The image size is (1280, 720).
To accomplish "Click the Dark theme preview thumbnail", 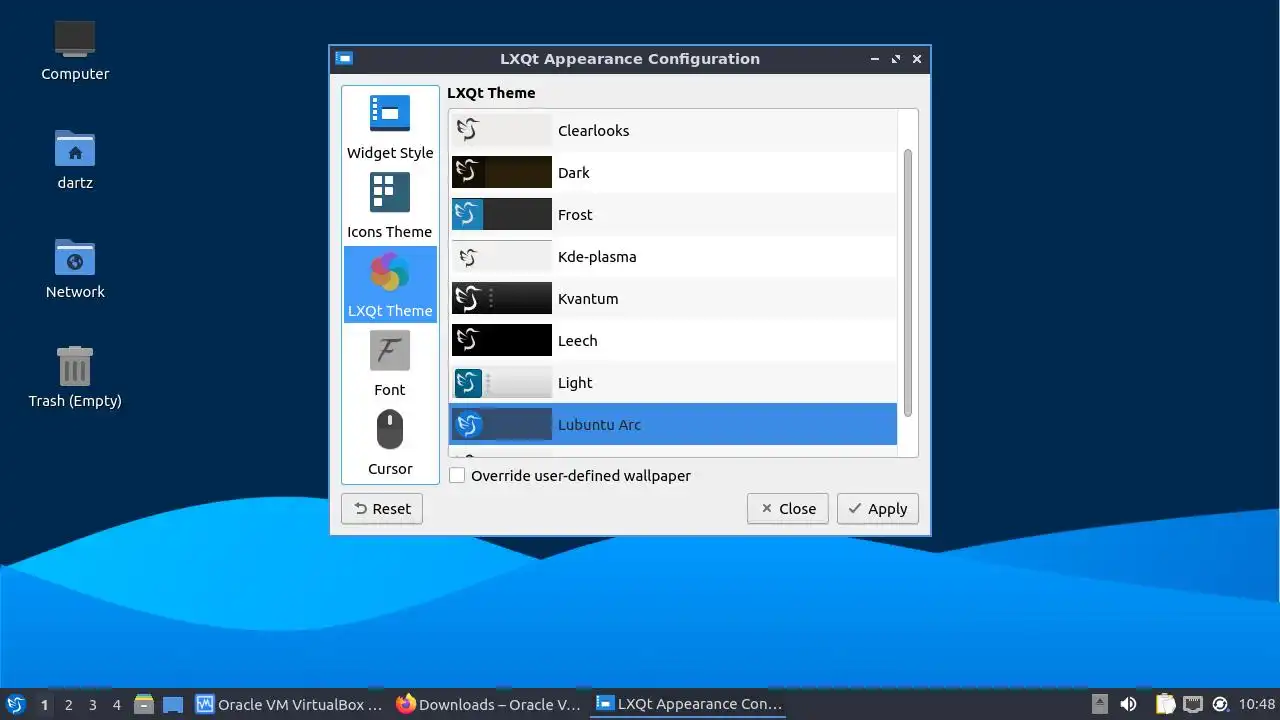I will 502,172.
